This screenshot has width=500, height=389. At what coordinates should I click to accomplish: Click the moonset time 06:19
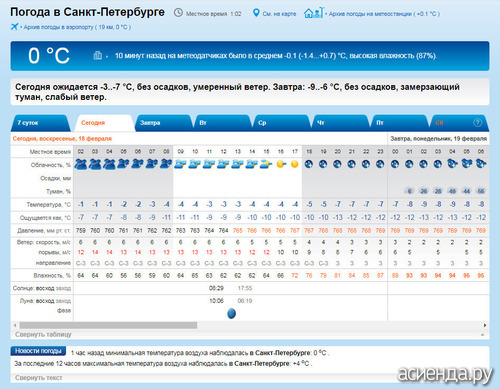tap(245, 301)
